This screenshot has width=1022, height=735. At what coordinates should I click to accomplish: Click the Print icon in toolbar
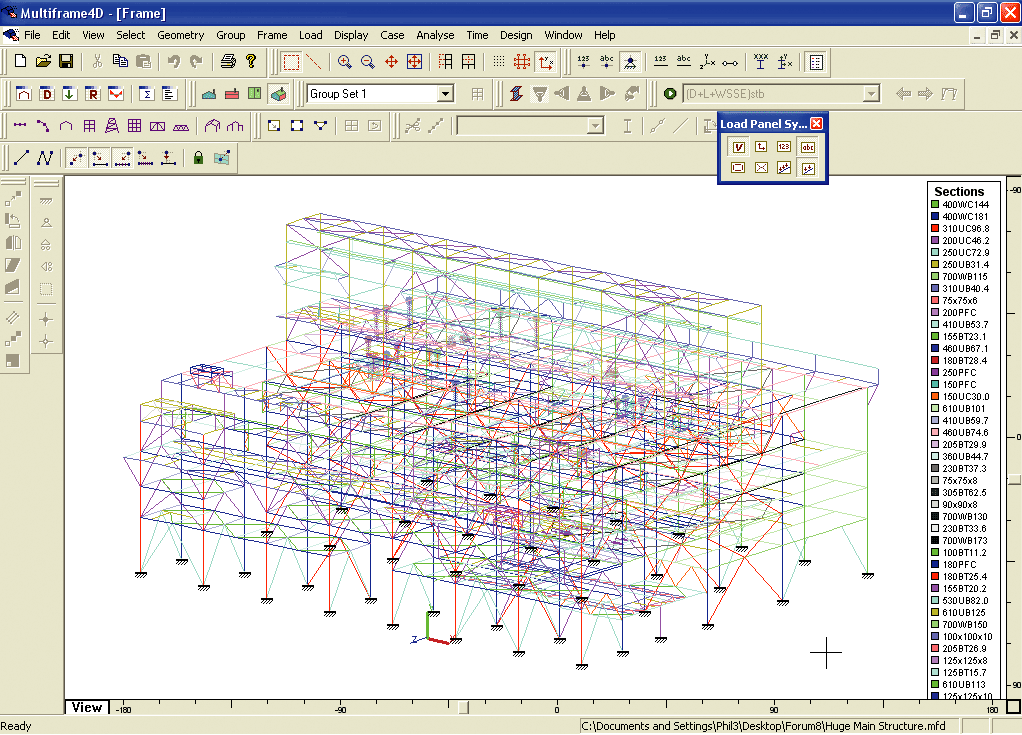(228, 62)
